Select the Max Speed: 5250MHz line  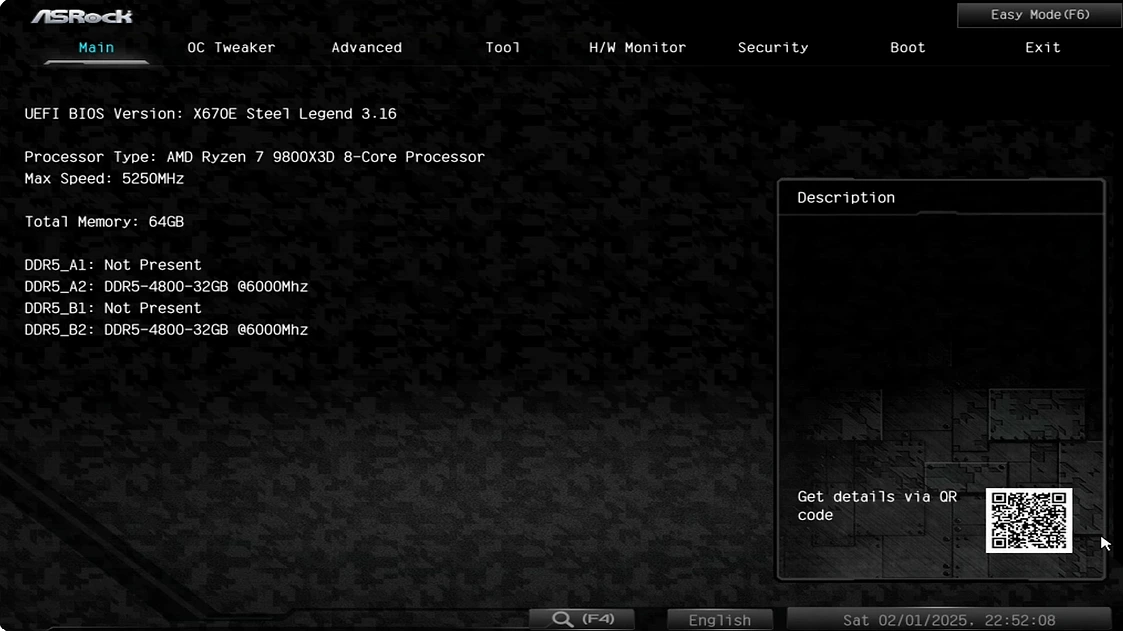coord(104,178)
